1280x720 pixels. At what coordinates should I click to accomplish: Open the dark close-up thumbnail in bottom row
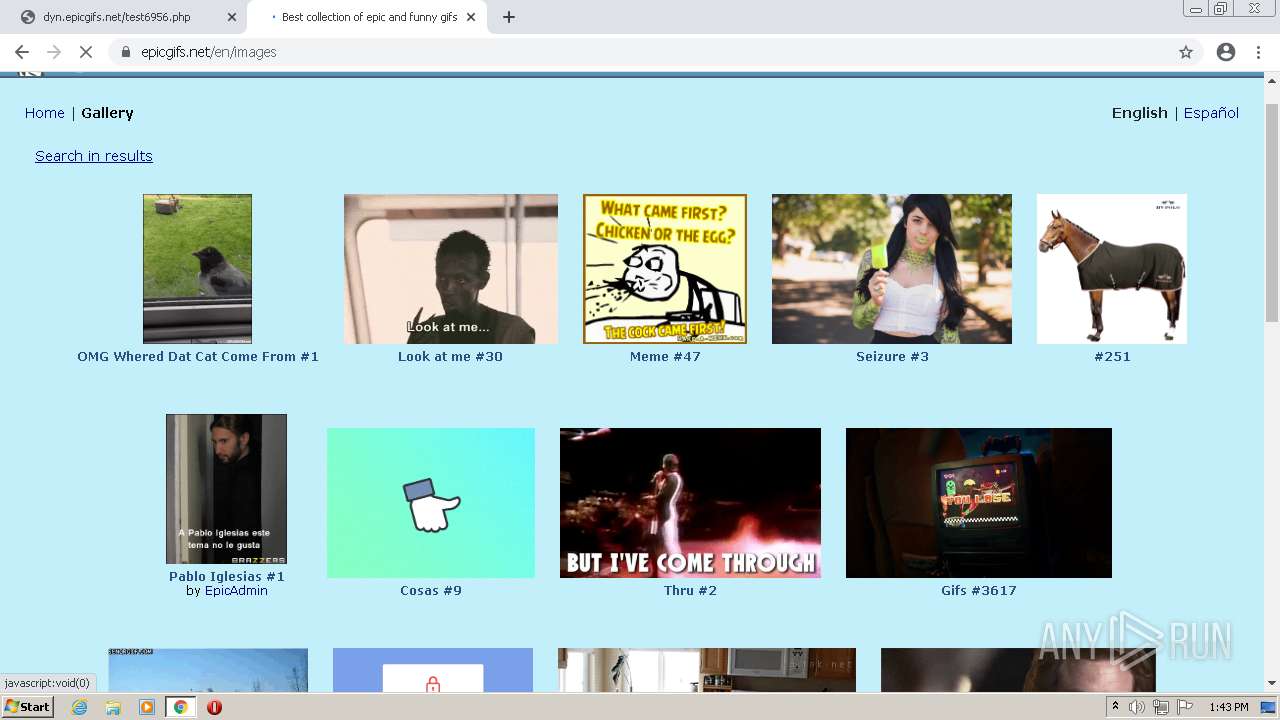click(1018, 670)
